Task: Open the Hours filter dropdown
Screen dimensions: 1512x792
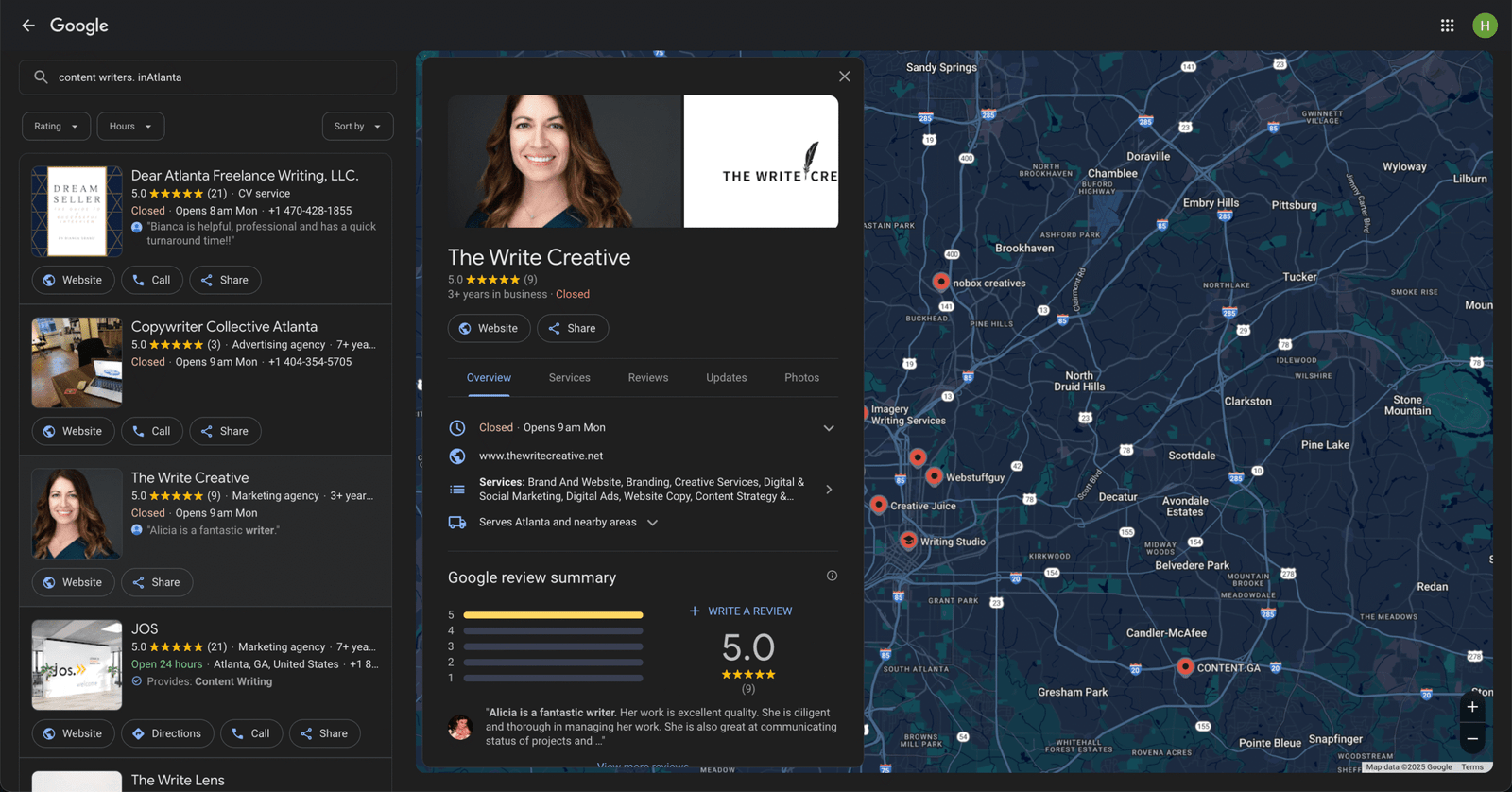Action: pos(130,127)
